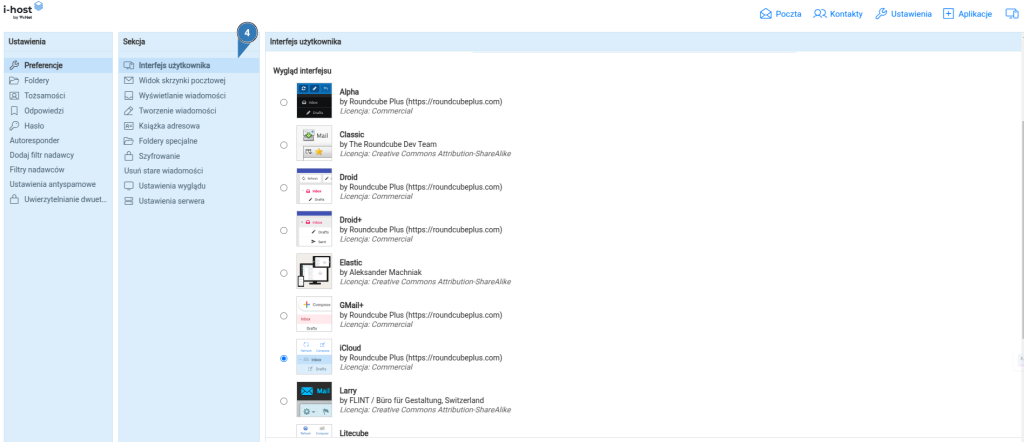The image size is (1024, 442).
Task: Select the iCloud skin radio button
Action: click(283, 358)
